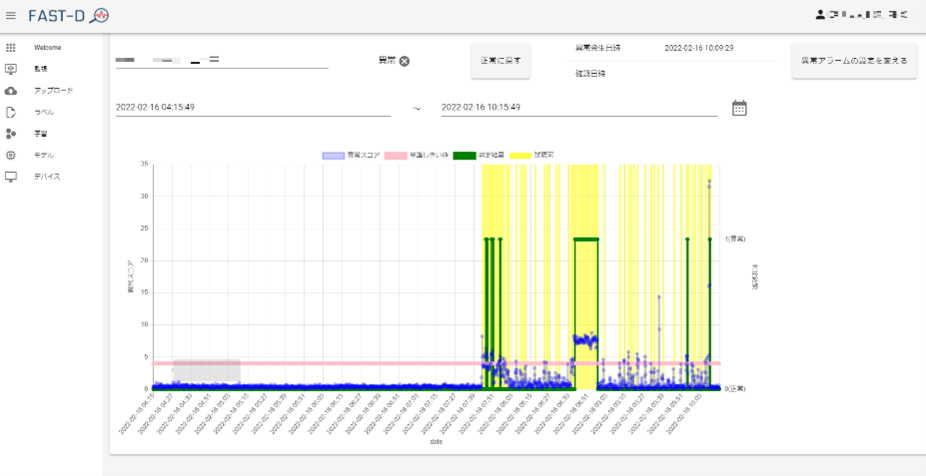Viewport: 926px width, 476px height.
Task: Click the 正常に戻す button
Action: [x=501, y=61]
